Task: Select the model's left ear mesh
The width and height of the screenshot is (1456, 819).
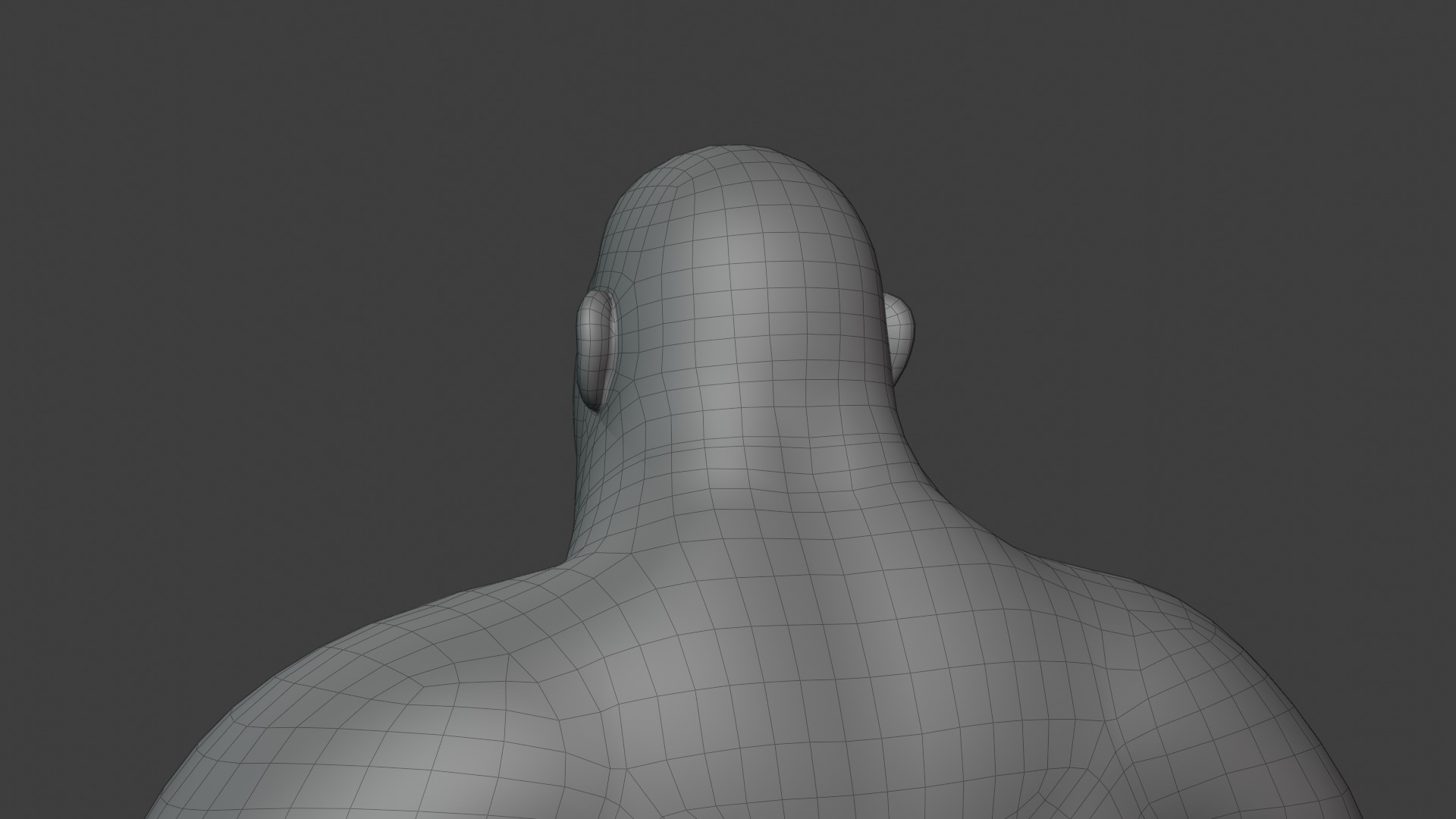Action: point(597,351)
